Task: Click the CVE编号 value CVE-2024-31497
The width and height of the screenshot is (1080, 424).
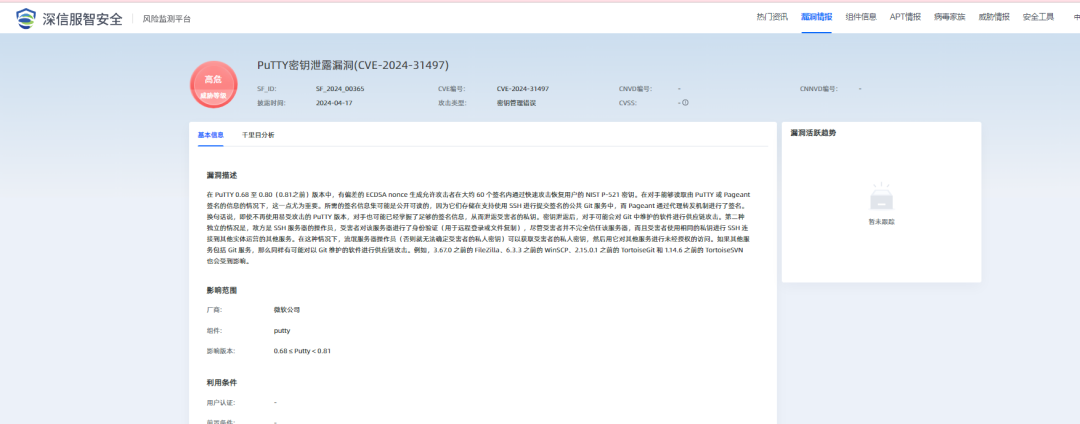Action: (523, 89)
